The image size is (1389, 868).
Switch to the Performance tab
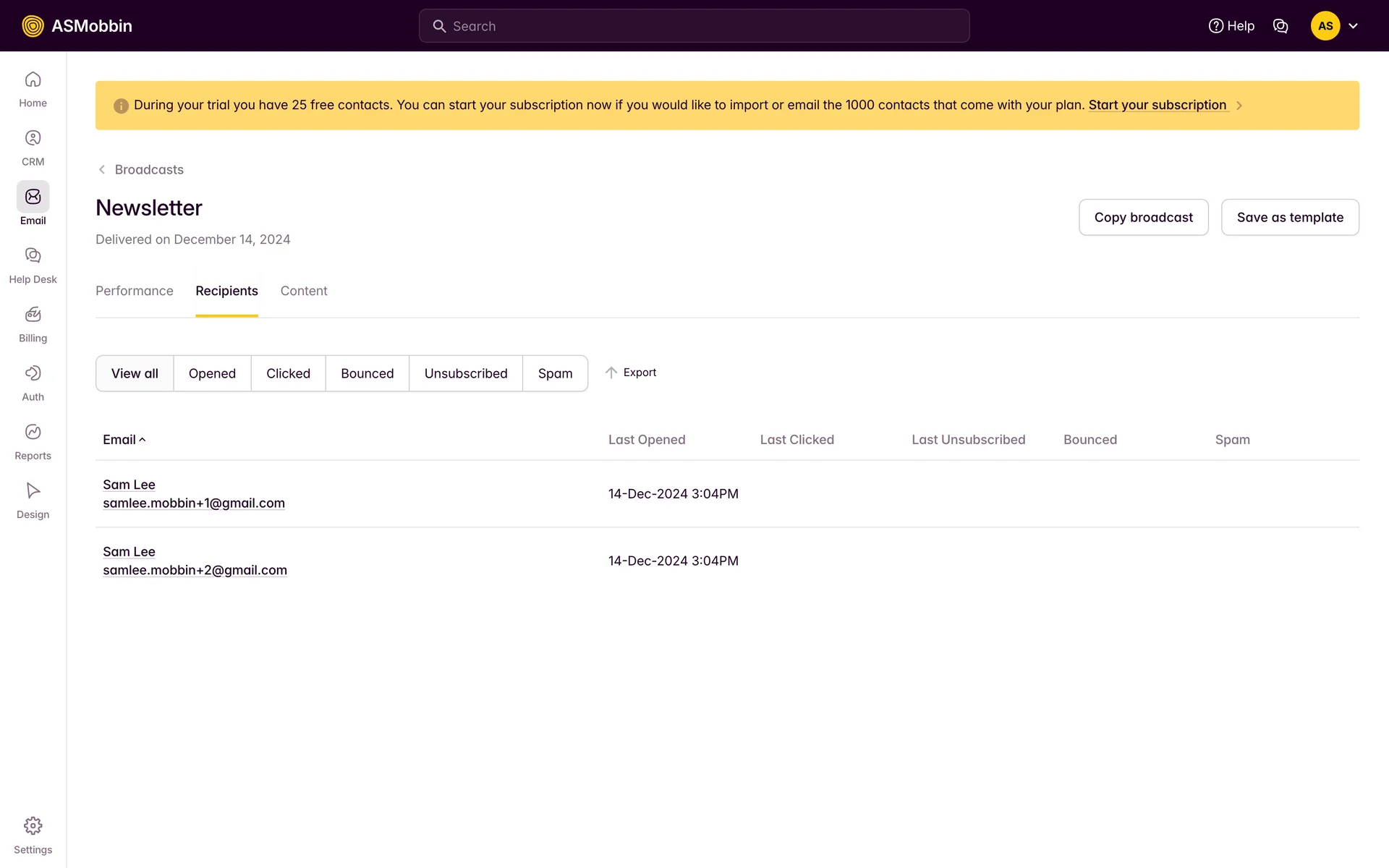click(134, 291)
